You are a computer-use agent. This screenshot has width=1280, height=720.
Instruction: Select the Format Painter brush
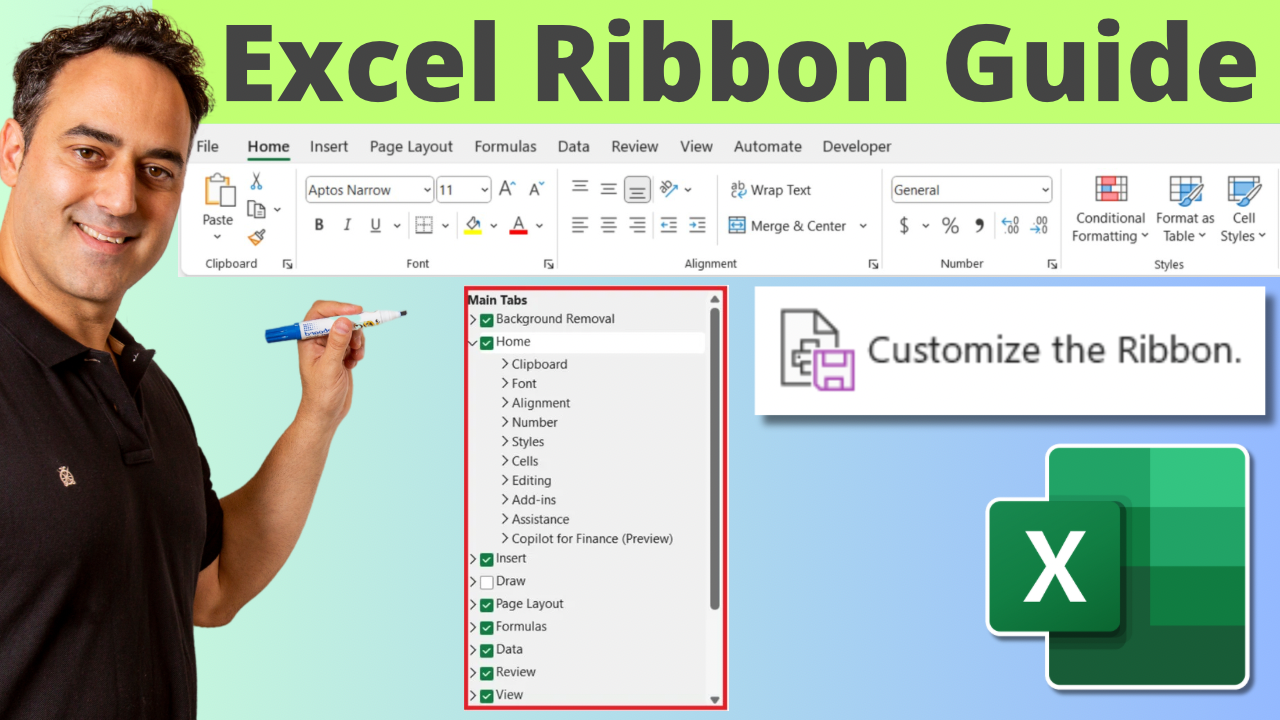point(256,237)
